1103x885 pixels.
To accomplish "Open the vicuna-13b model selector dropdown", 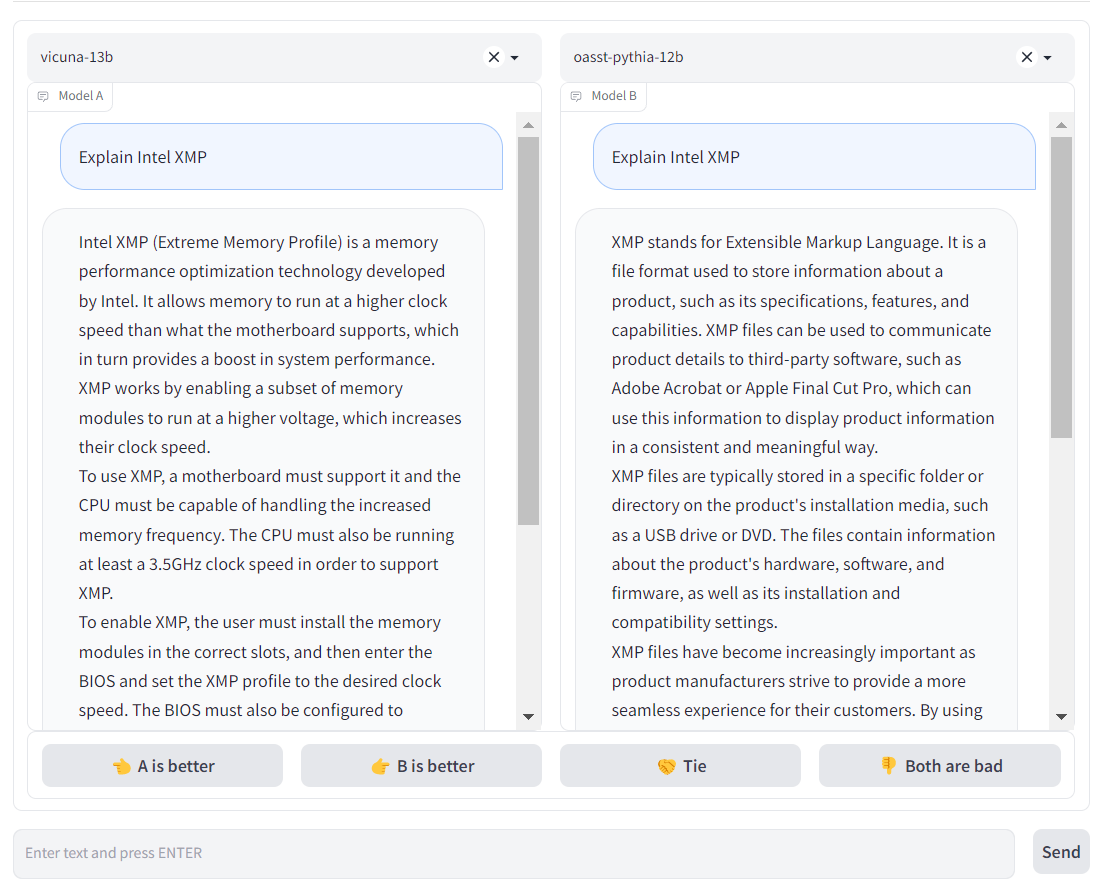I will point(514,57).
